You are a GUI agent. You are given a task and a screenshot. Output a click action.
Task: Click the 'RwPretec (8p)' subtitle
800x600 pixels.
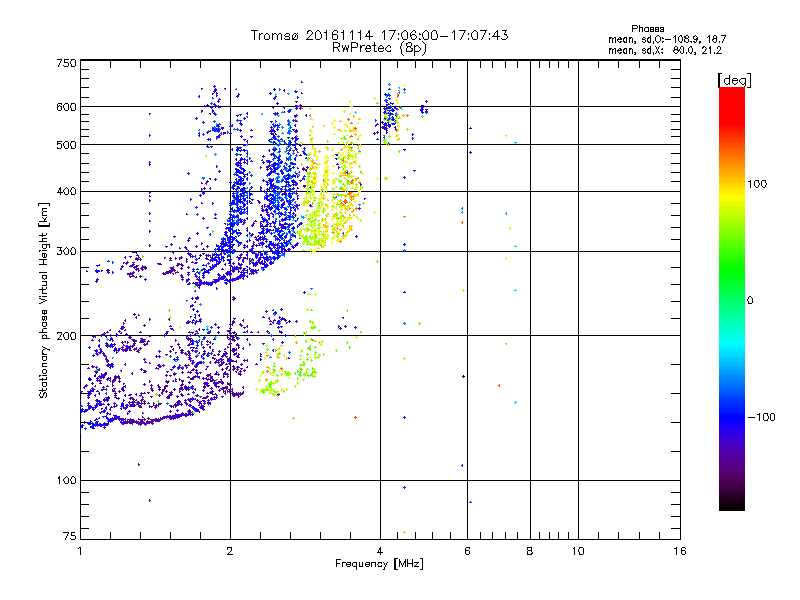point(379,48)
